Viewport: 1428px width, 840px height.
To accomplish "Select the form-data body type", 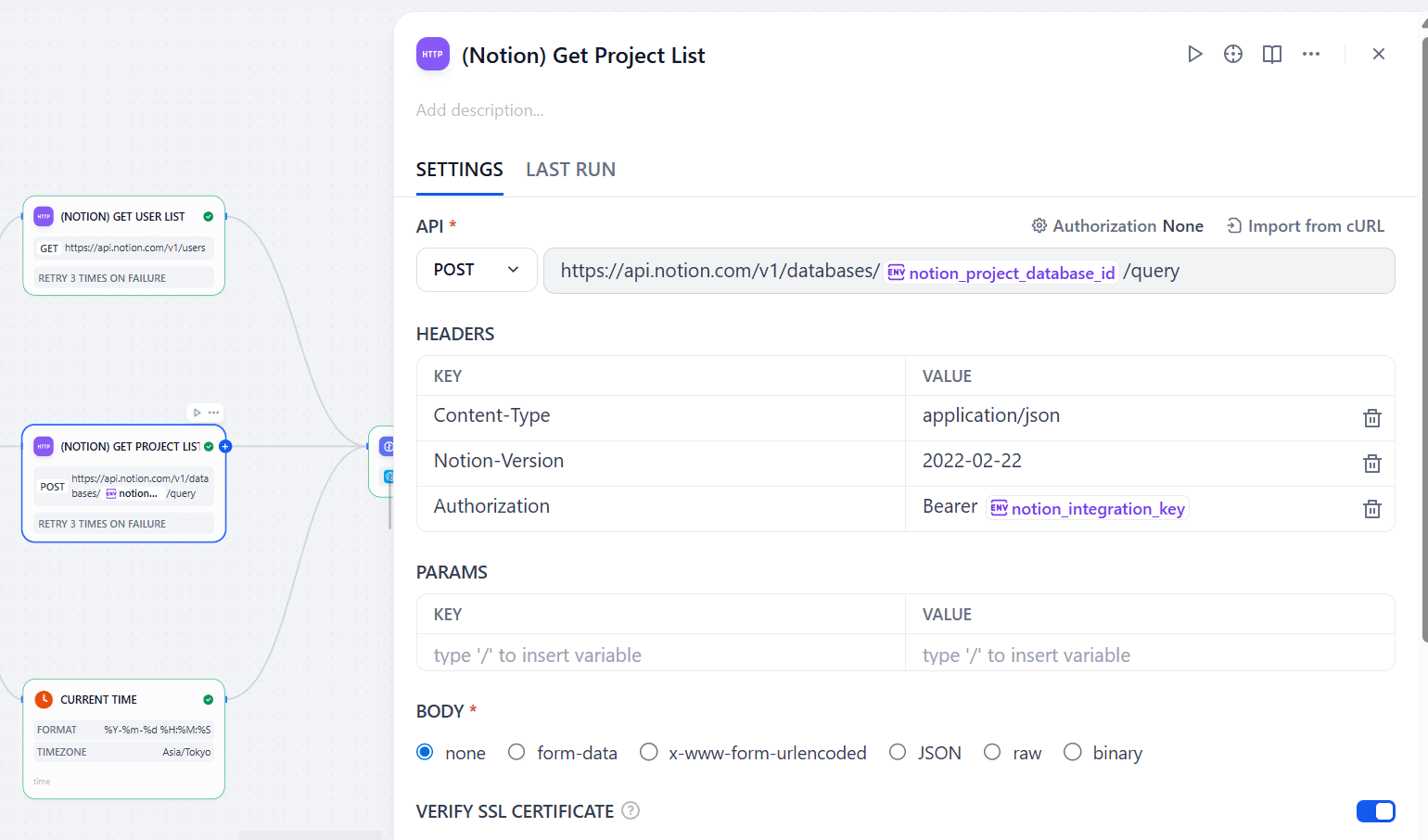I will click(516, 752).
